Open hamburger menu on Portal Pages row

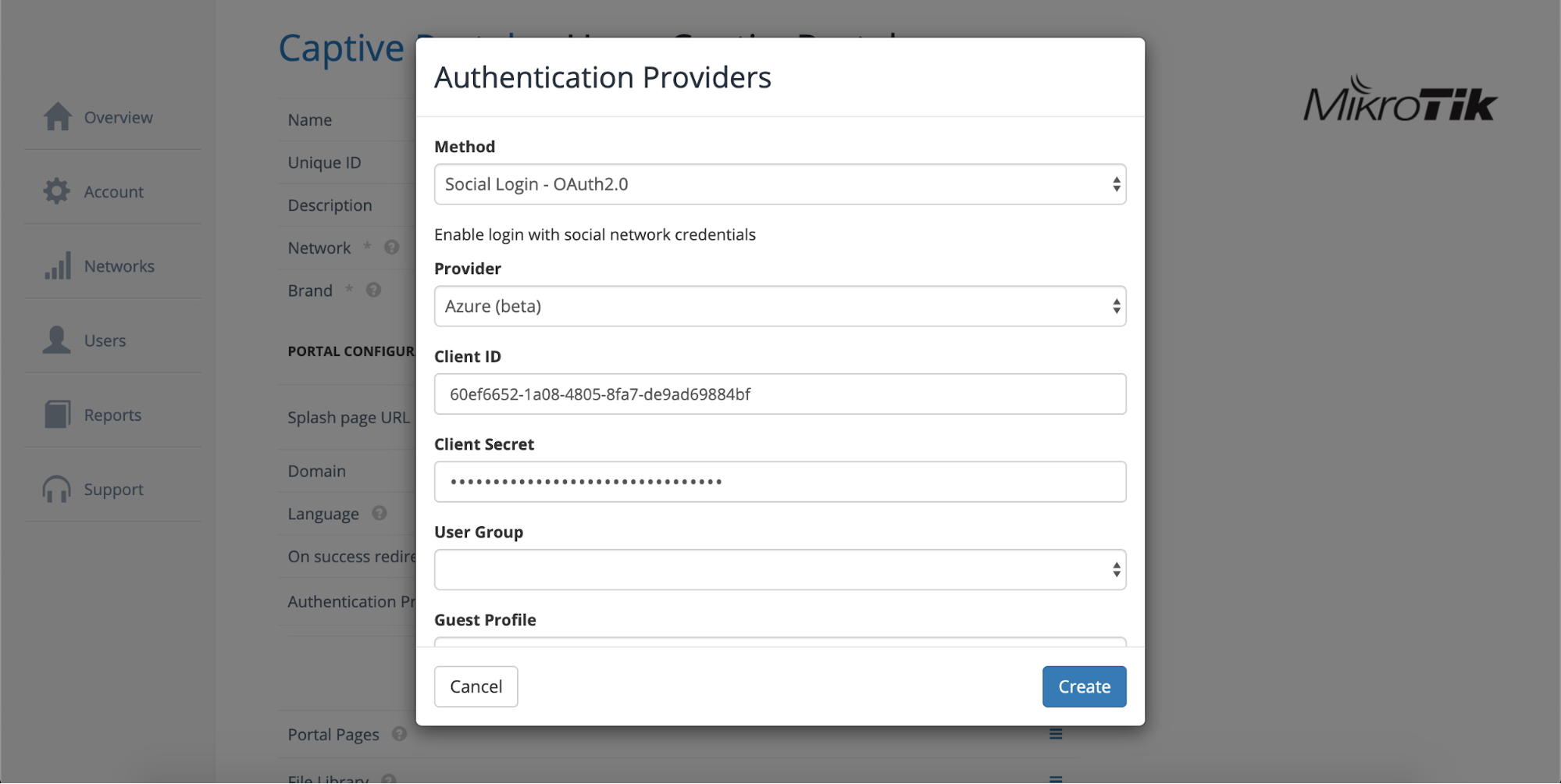1055,734
